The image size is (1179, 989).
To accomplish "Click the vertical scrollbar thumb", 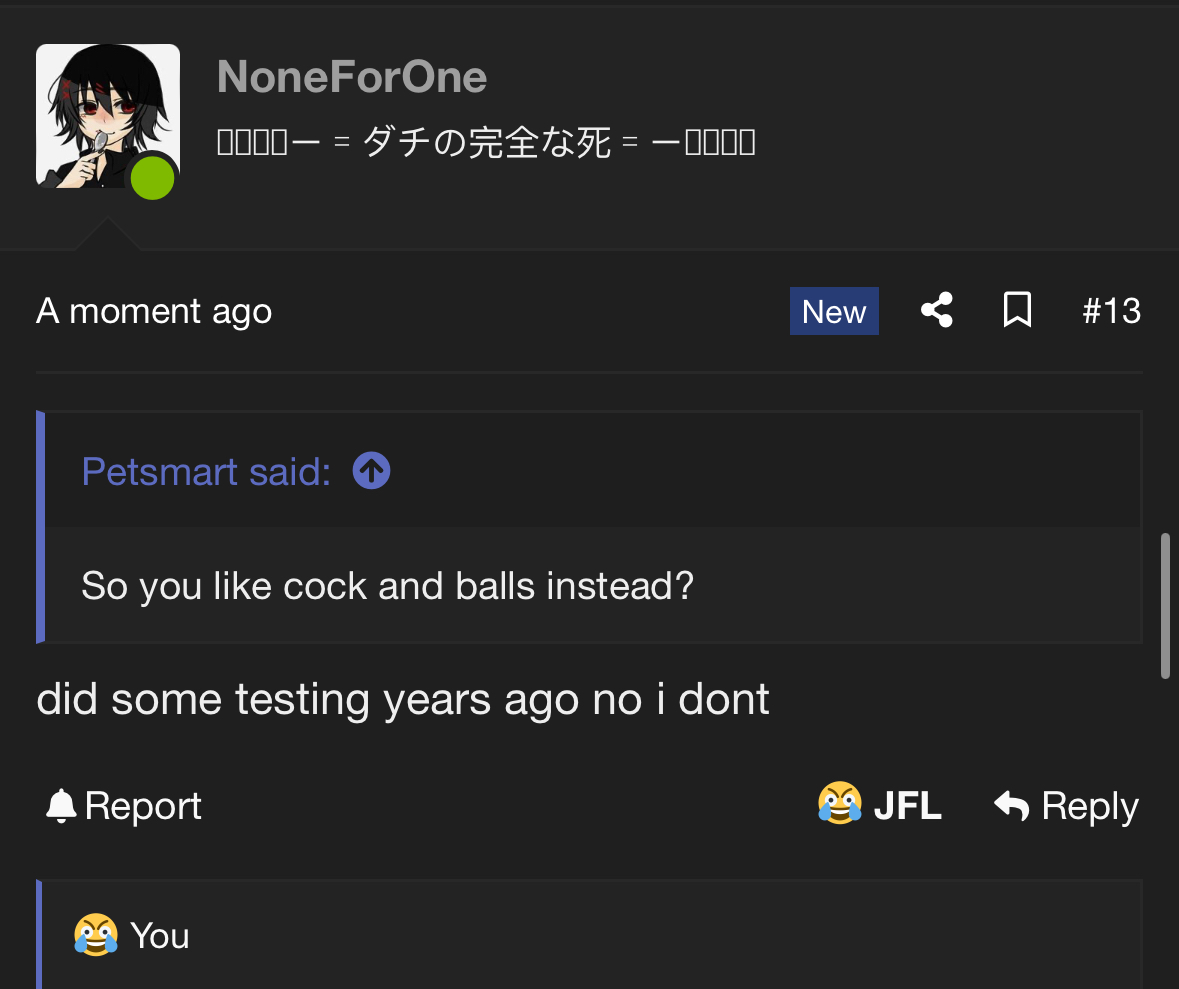I will [1165, 606].
